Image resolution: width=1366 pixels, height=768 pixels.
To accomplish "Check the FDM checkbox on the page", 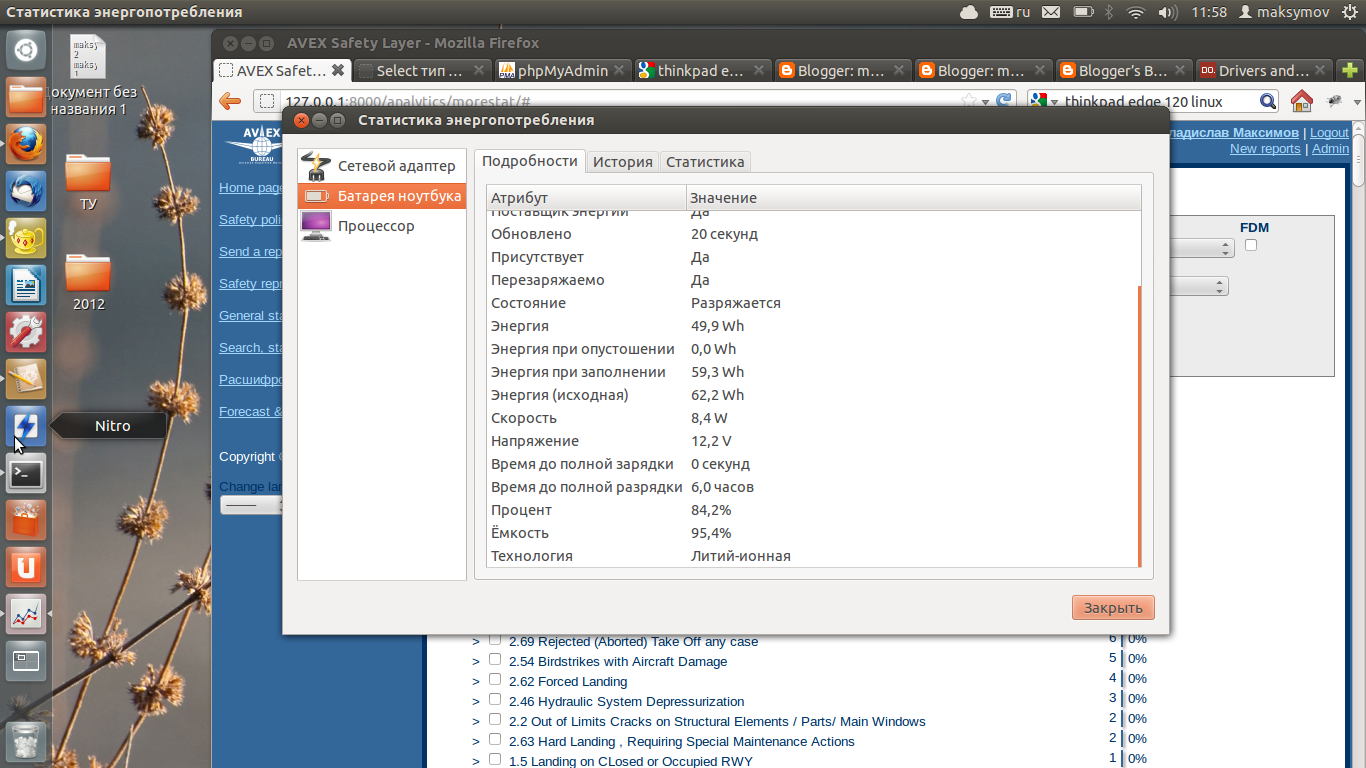I will (x=1250, y=246).
